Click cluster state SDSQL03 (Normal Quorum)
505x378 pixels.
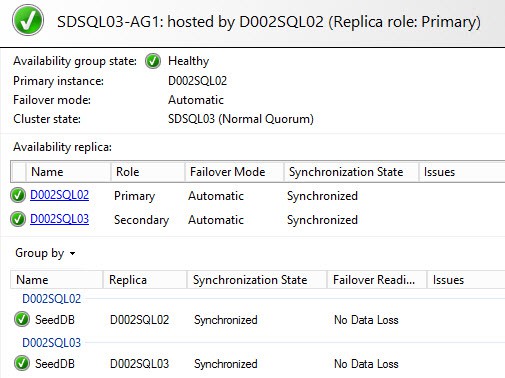point(241,119)
